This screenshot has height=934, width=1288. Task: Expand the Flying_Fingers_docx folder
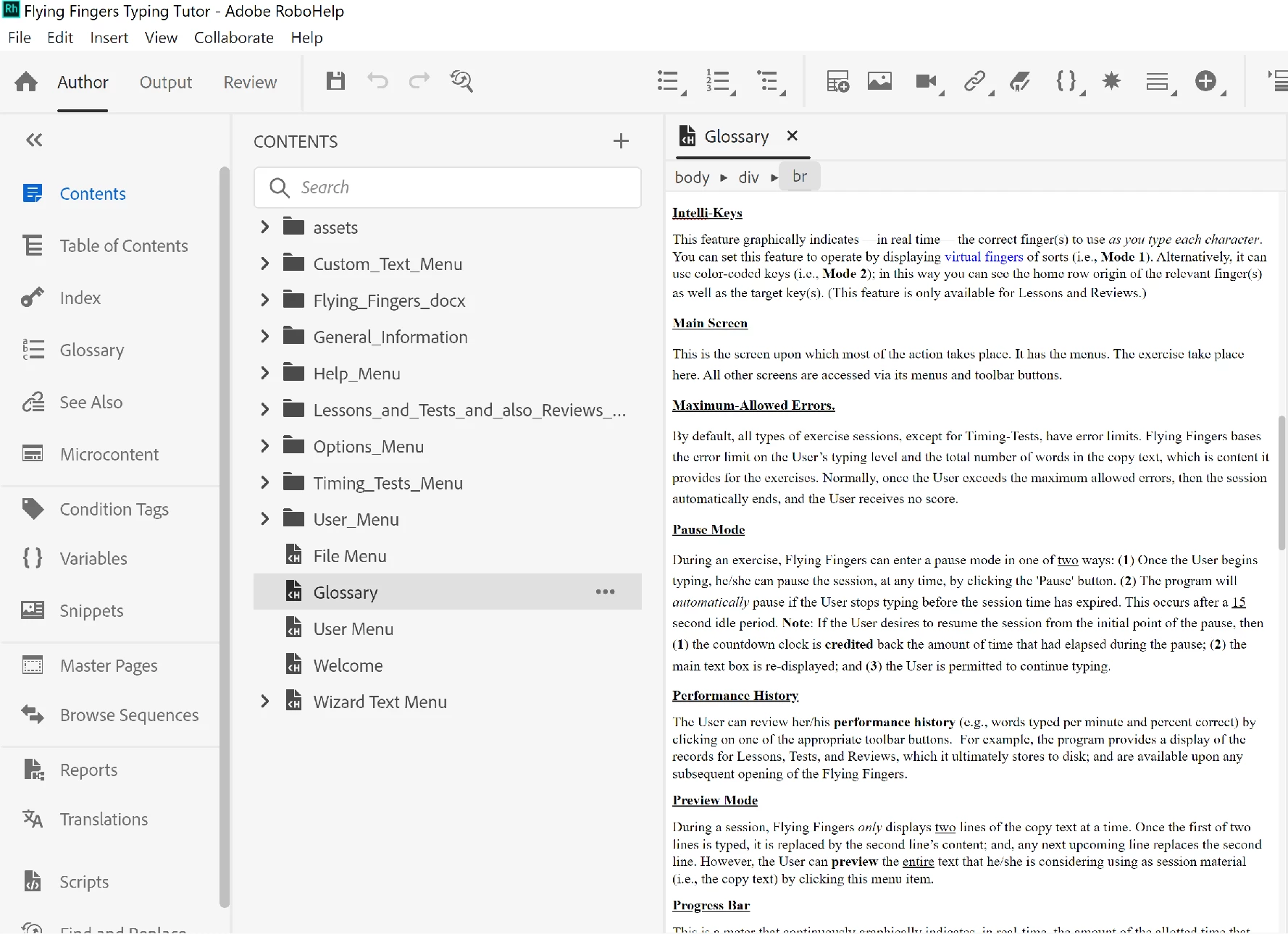click(x=264, y=300)
